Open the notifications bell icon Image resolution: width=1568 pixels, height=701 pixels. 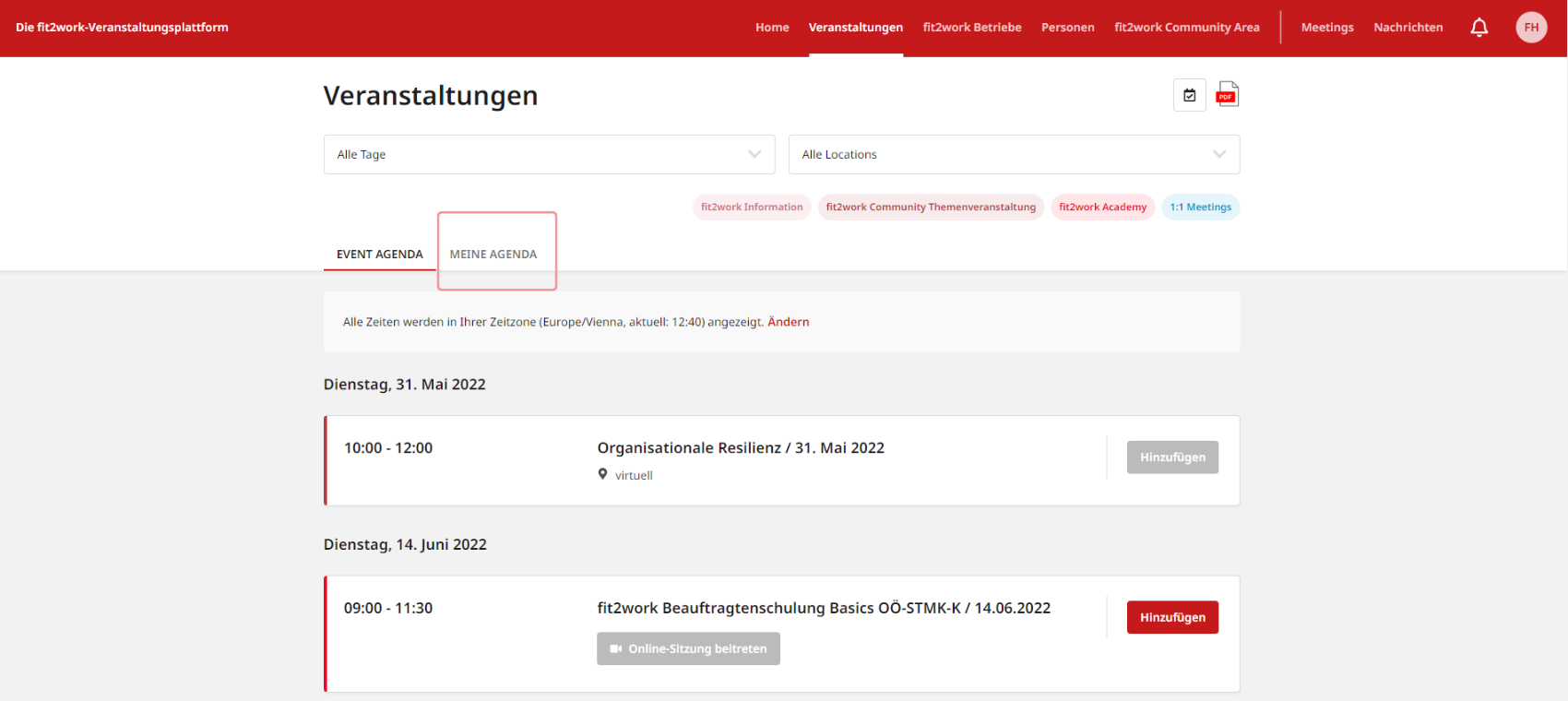pyautogui.click(x=1479, y=28)
